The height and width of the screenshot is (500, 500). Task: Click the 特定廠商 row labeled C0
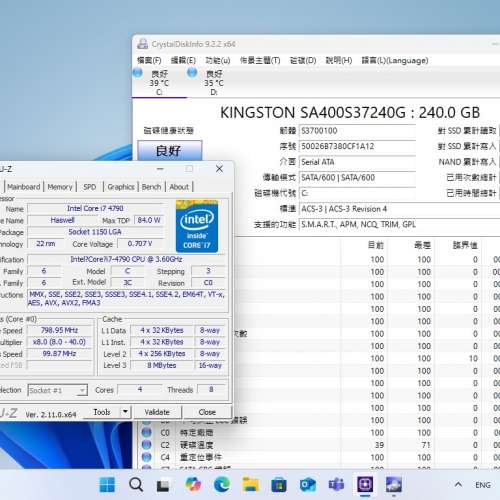pos(319,433)
